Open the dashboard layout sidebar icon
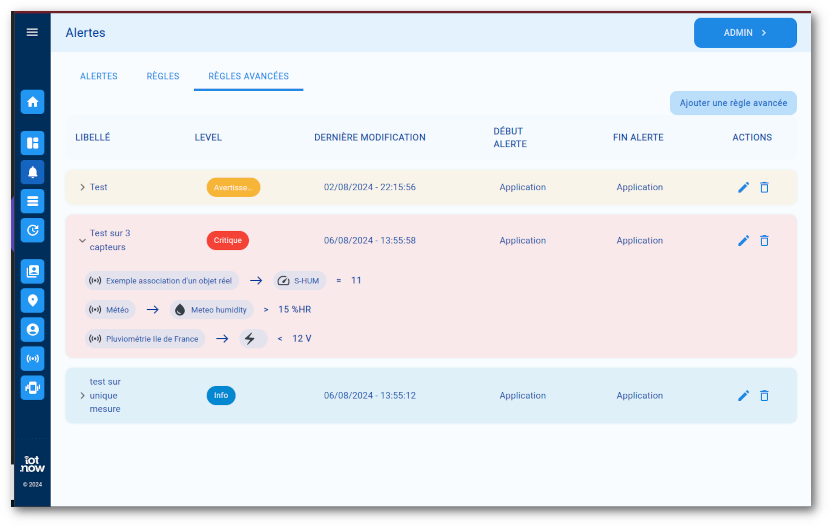 (33, 143)
